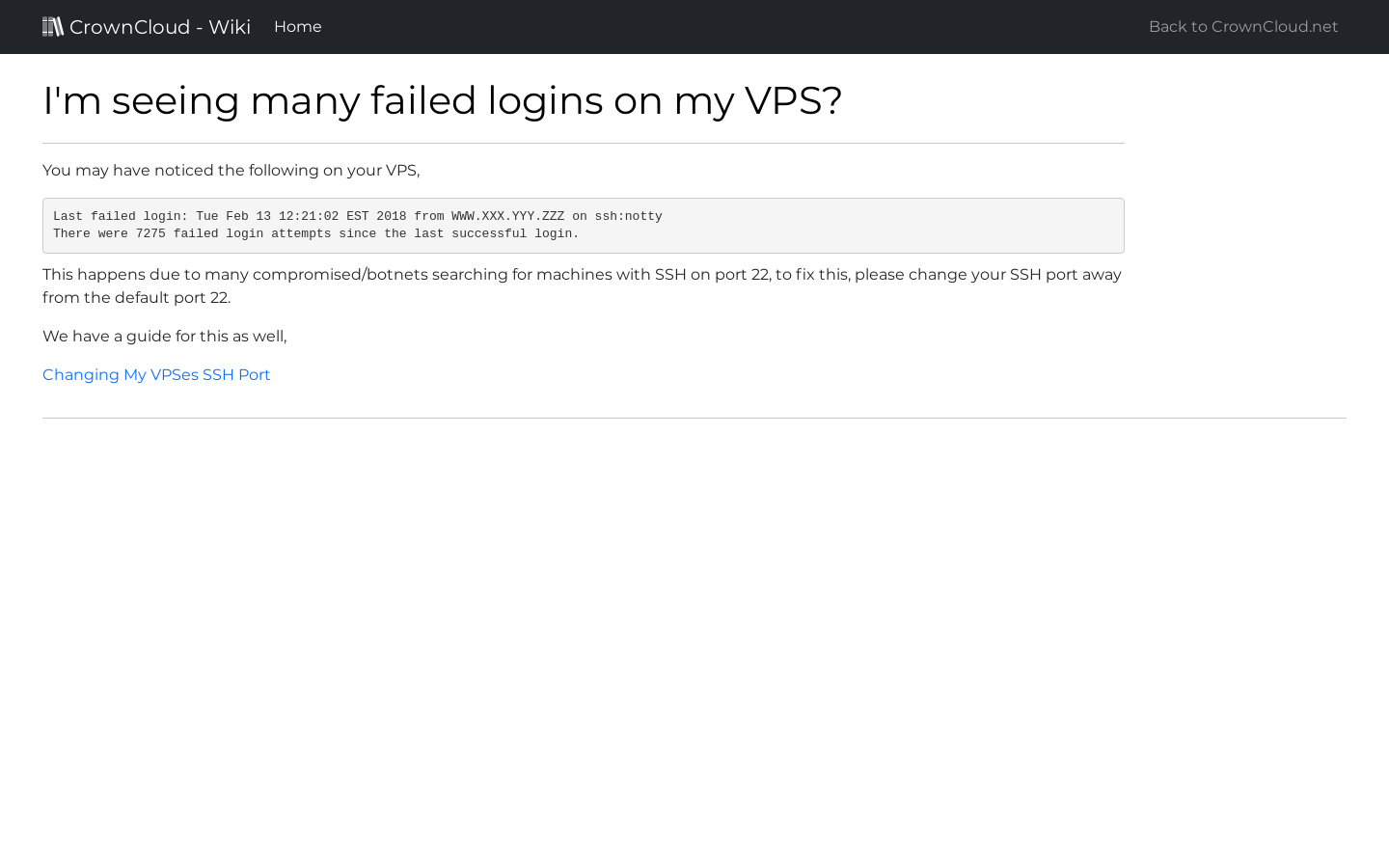Click the books icon in the navbar
The image size is (1389, 868).
point(53,26)
